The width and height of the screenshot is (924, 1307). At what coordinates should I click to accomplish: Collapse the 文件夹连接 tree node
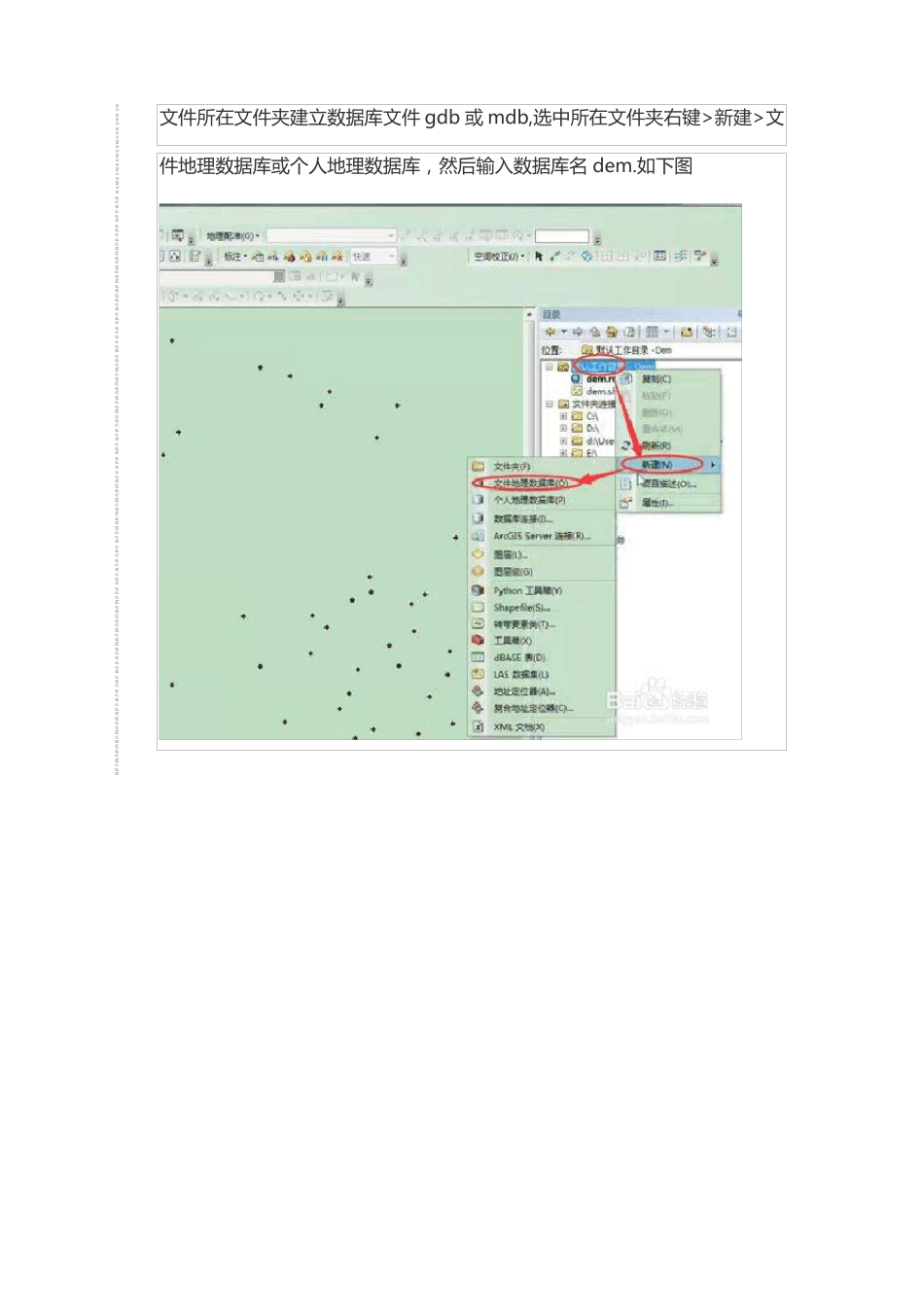click(x=550, y=404)
